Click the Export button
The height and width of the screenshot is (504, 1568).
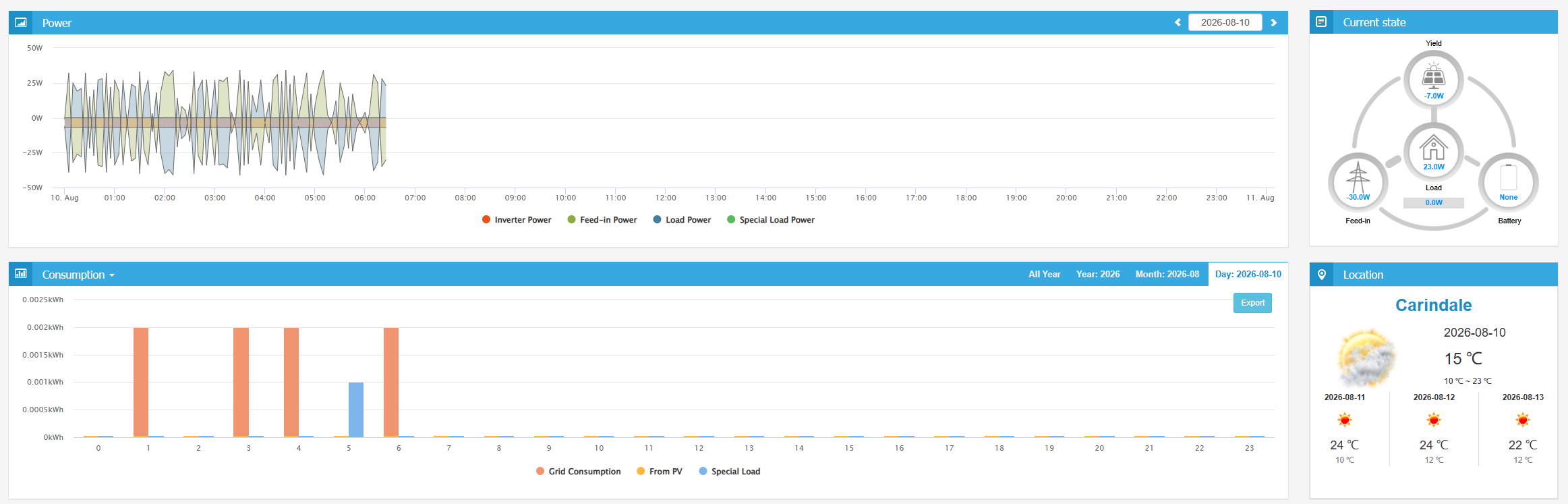pos(1252,303)
